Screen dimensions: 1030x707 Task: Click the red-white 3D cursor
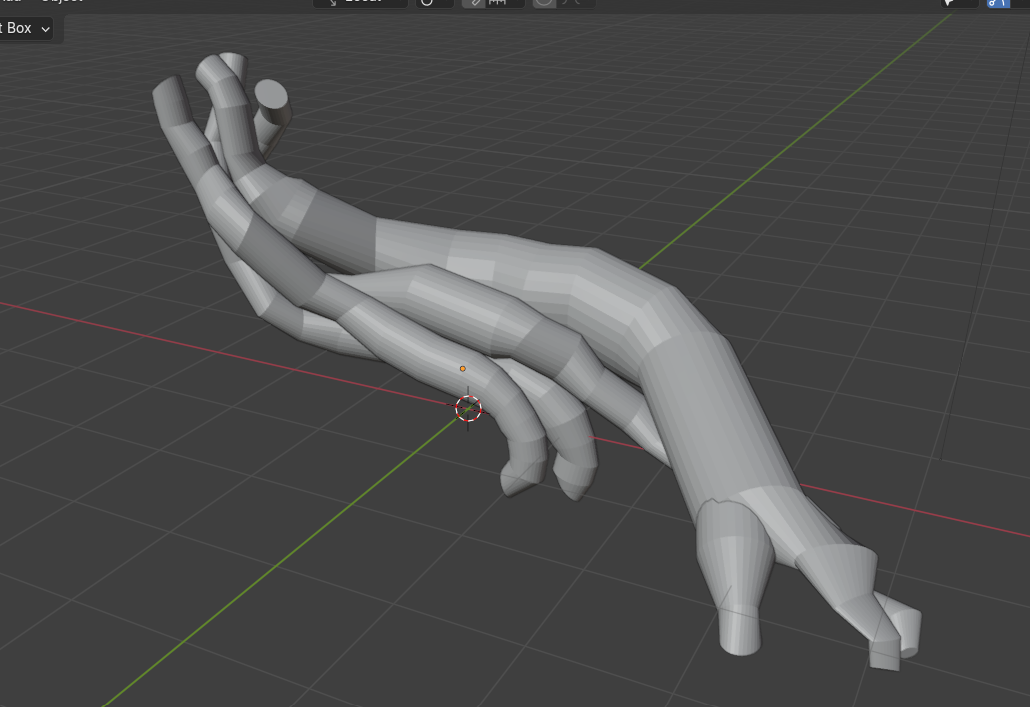click(x=468, y=409)
